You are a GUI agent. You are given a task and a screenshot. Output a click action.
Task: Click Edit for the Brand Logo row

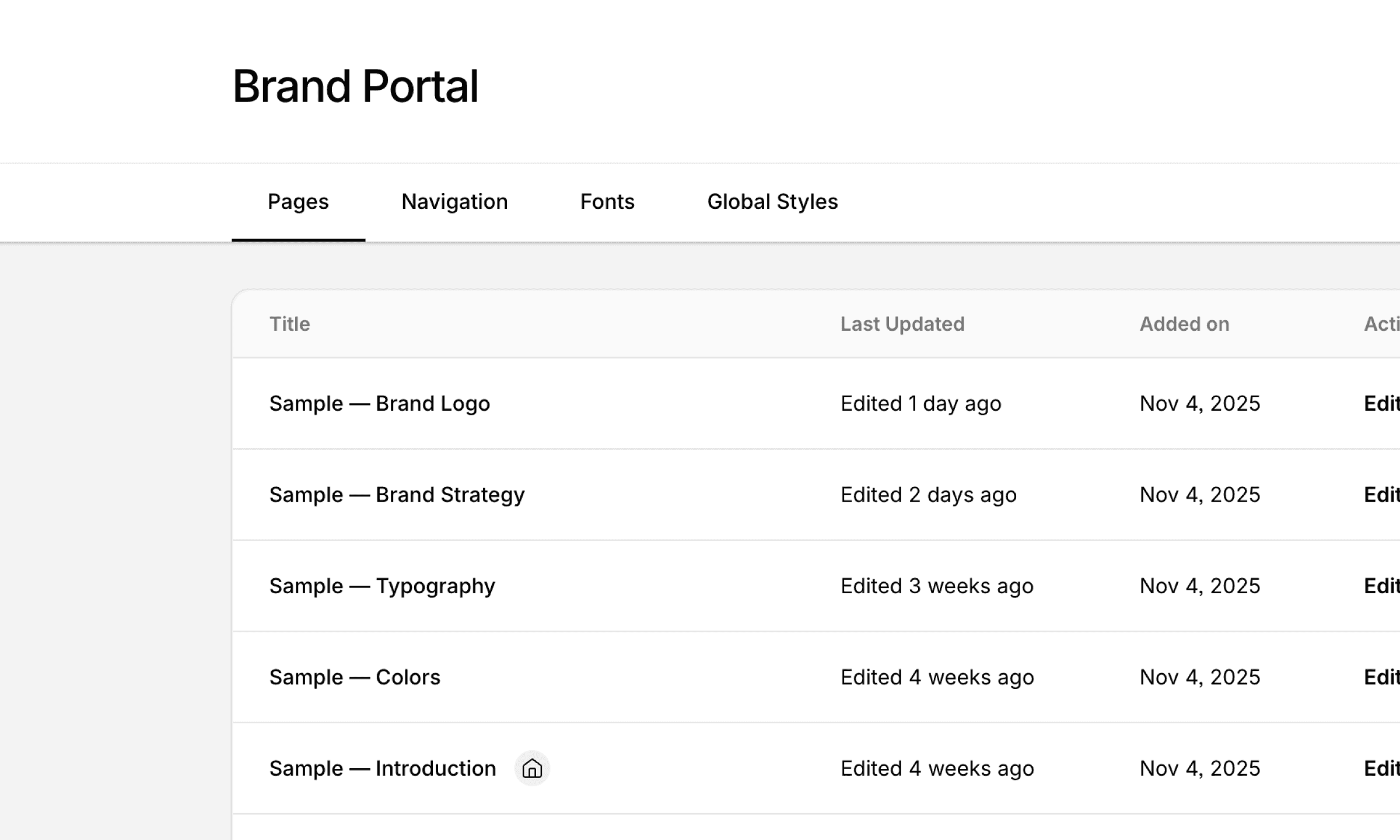tap(1381, 404)
